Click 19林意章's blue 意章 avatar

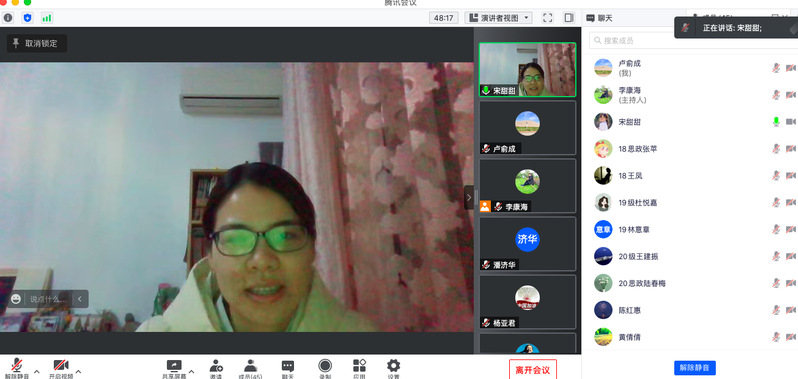603,229
